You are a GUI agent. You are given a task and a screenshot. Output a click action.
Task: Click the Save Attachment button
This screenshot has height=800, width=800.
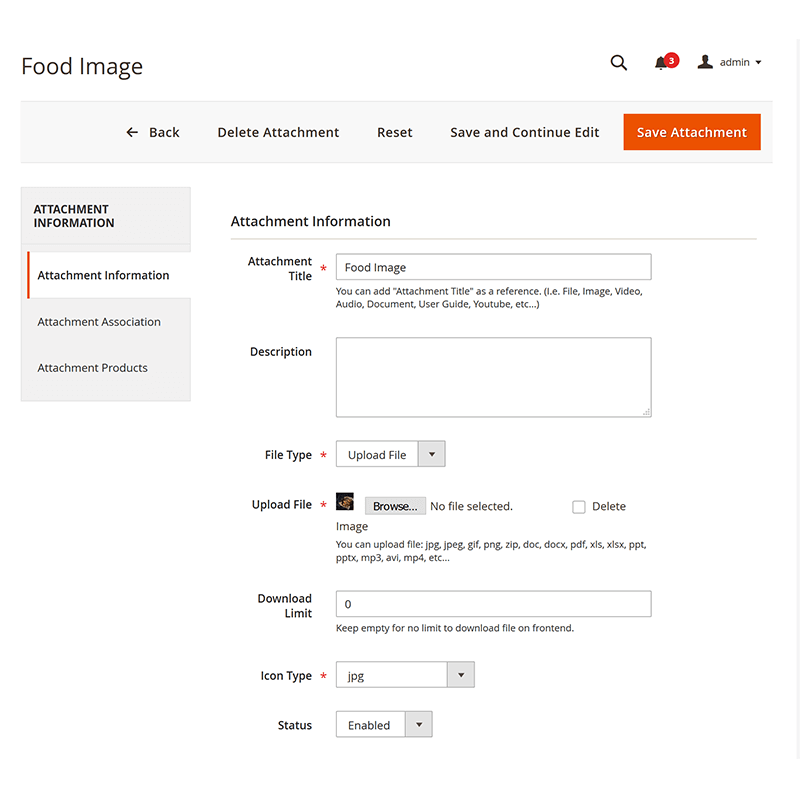[691, 131]
